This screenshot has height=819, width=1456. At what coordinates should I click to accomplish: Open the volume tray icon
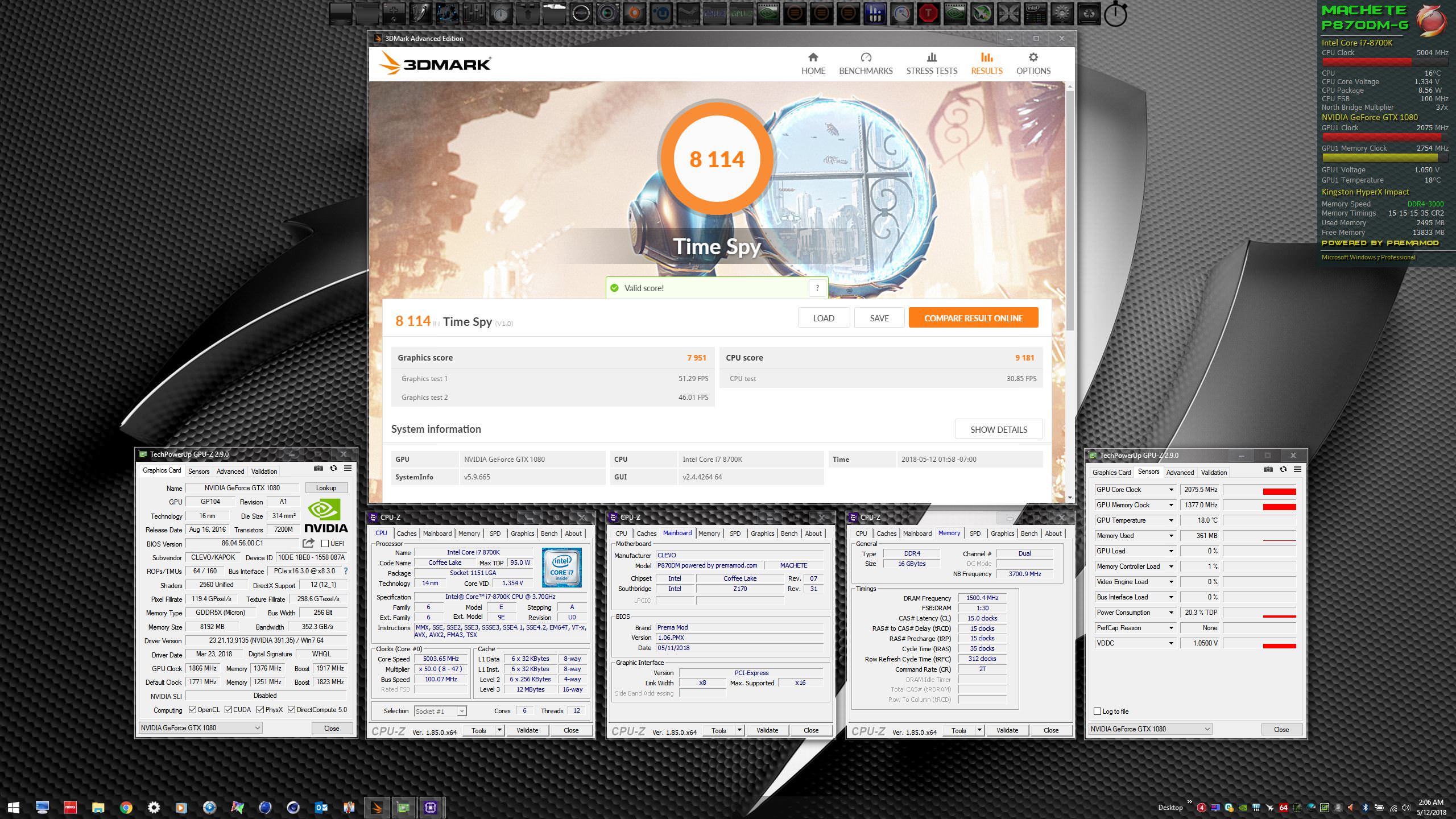(1407, 807)
